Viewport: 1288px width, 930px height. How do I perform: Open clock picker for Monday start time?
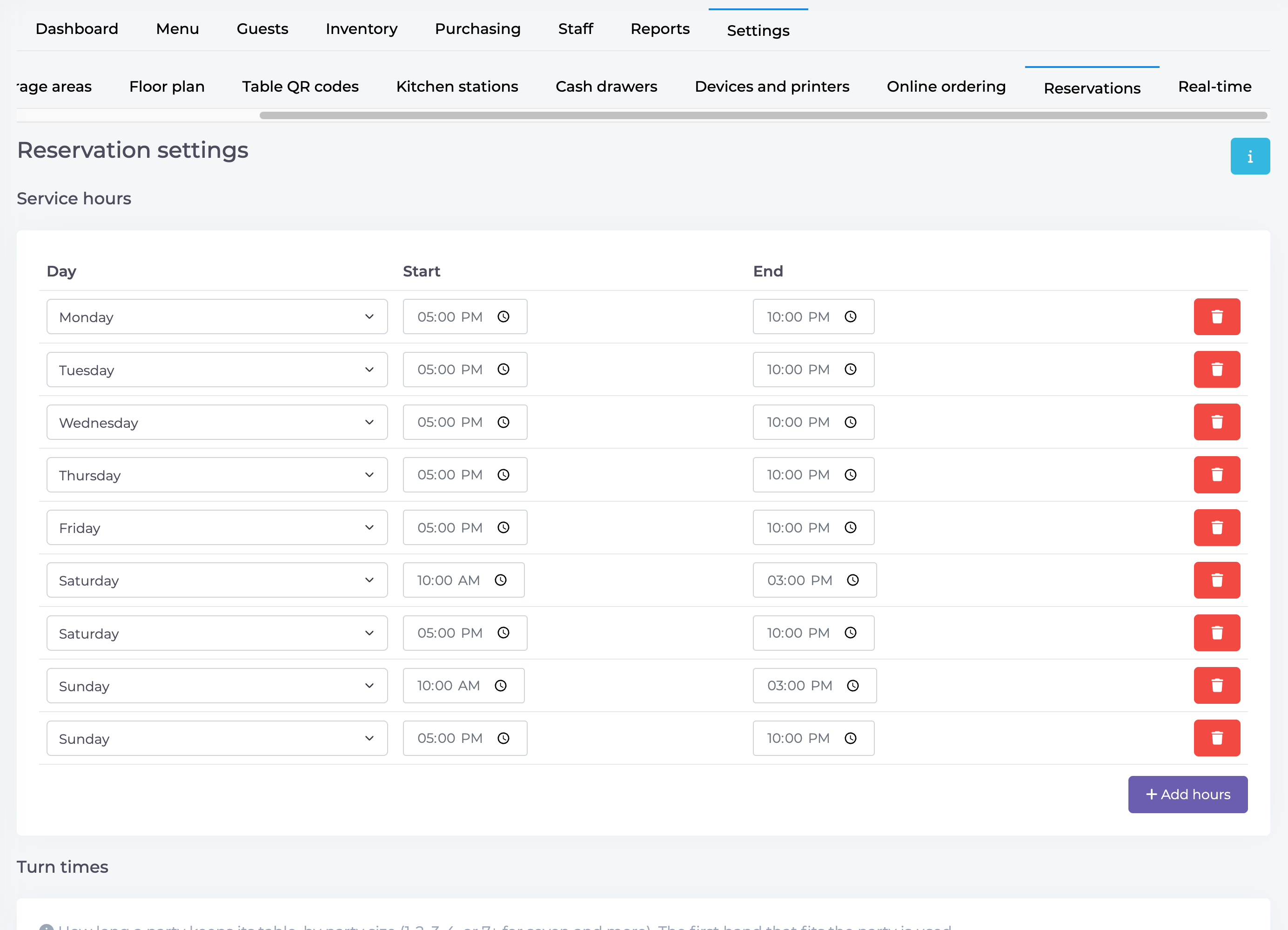(x=503, y=317)
